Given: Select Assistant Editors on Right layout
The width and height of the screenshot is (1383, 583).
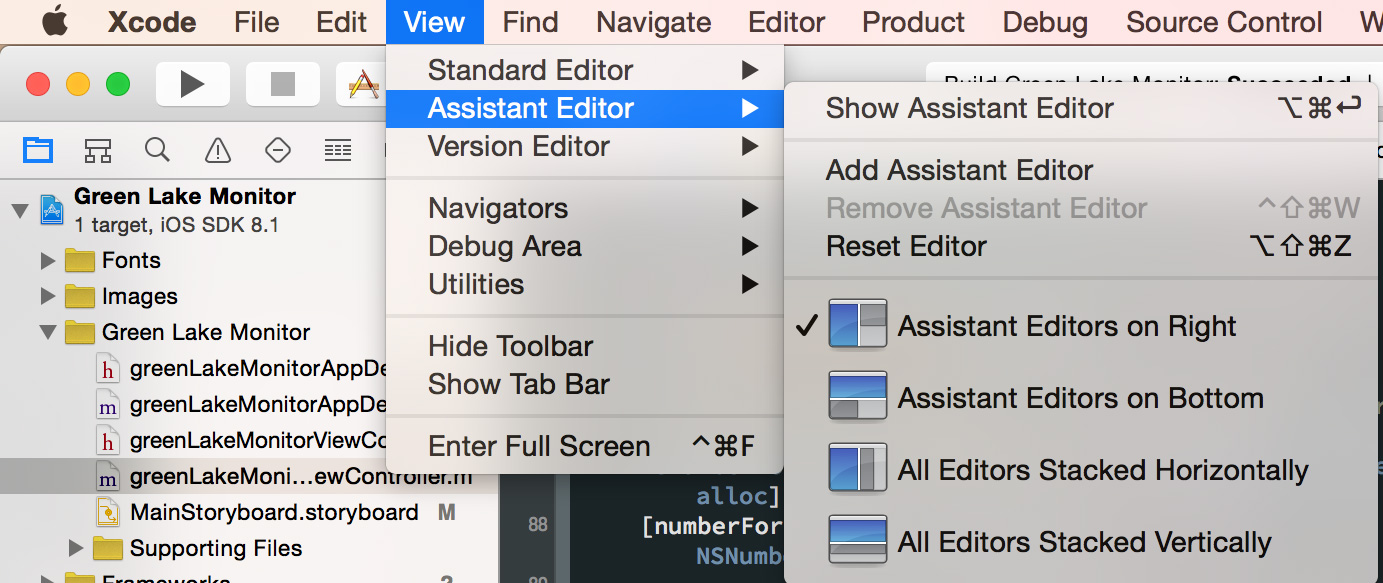Looking at the screenshot, I should [x=1066, y=326].
